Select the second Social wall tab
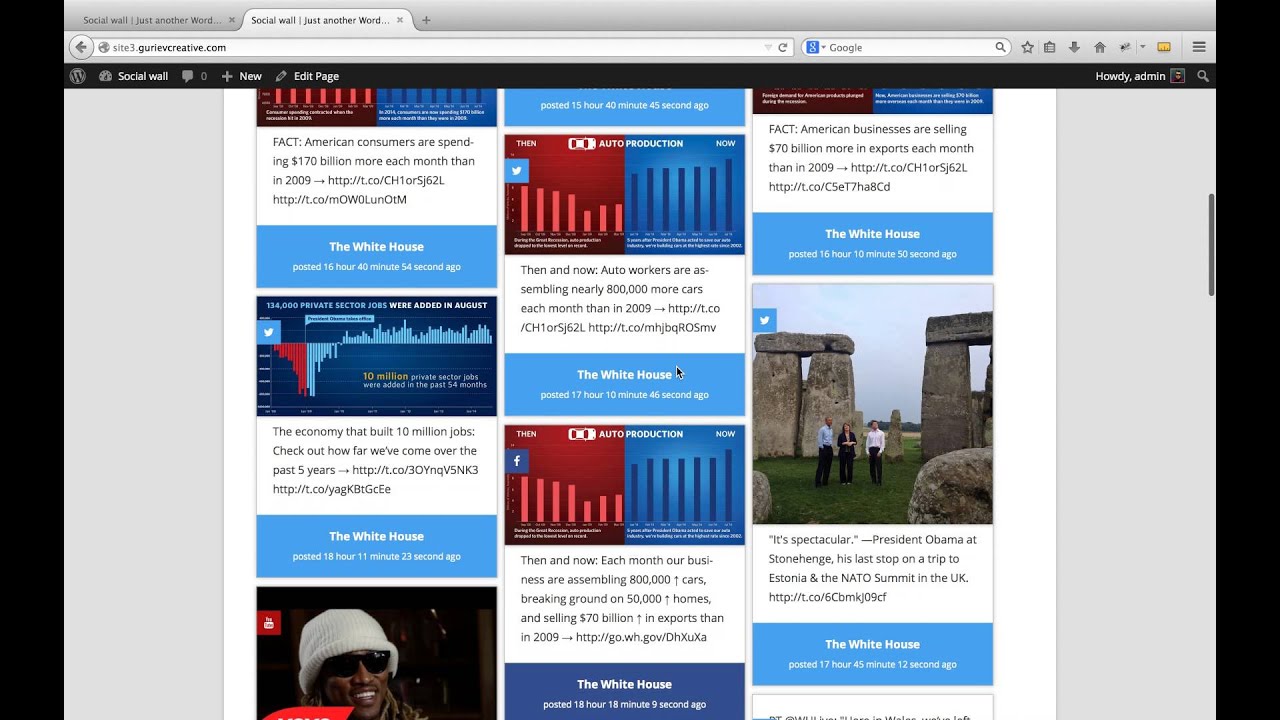 pyautogui.click(x=320, y=20)
